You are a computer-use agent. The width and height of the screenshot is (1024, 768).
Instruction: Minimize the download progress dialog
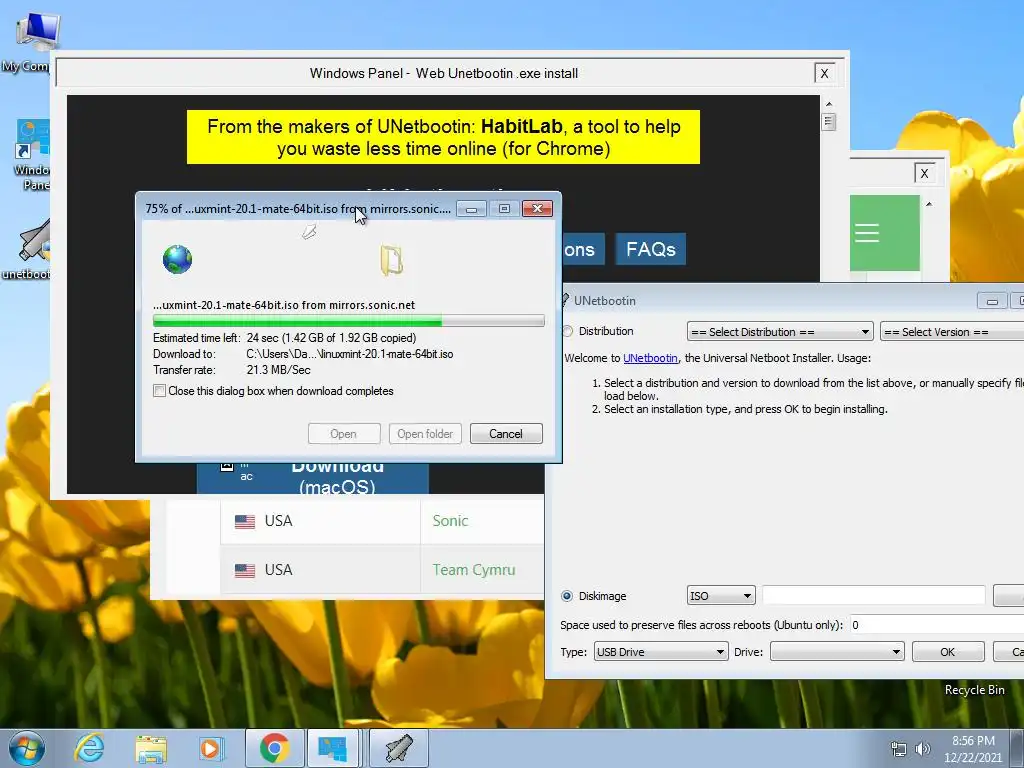[471, 208]
